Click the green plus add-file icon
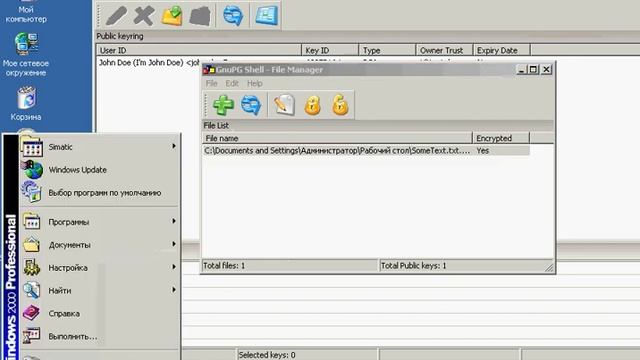This screenshot has width=640, height=360. [x=223, y=105]
